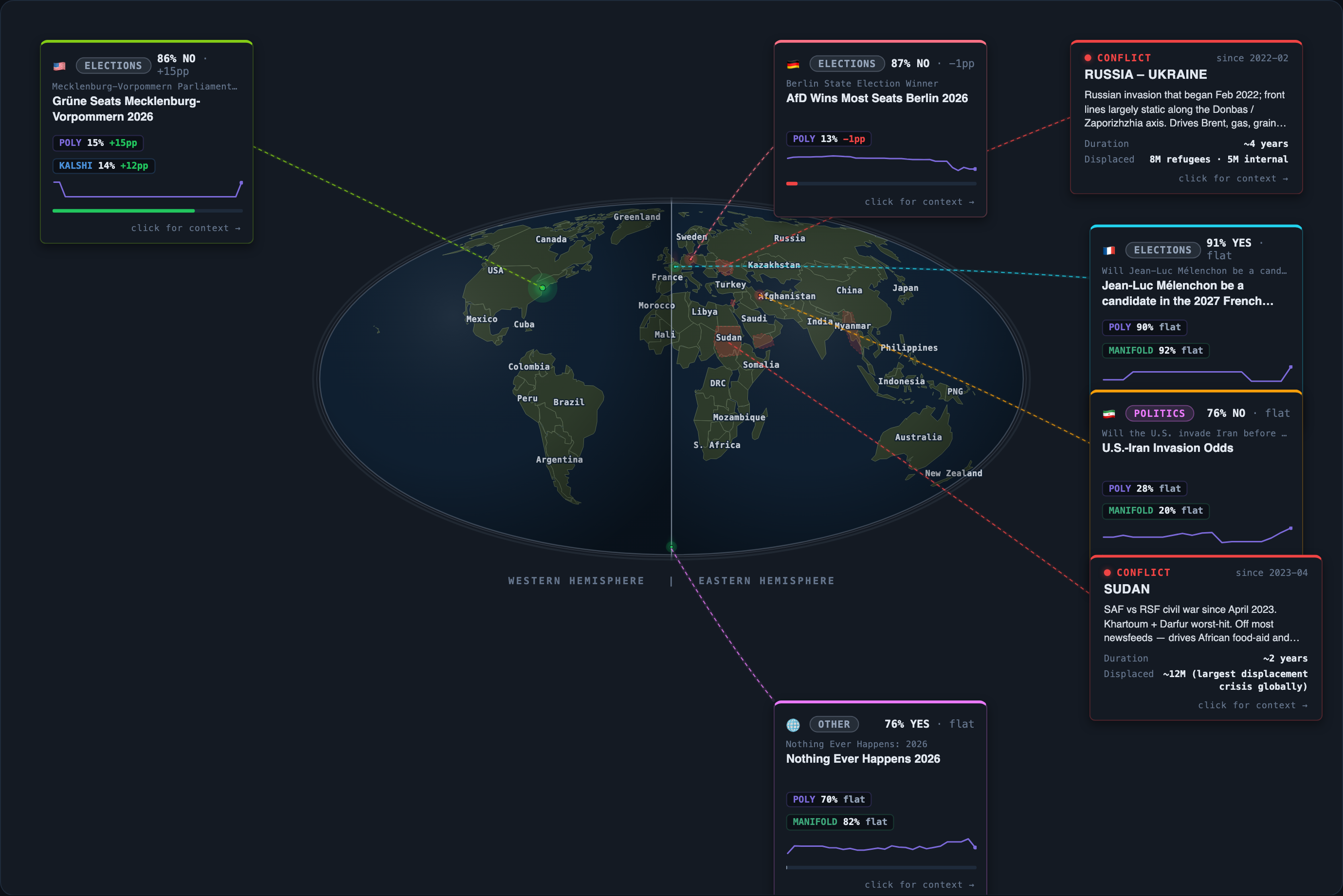Click MANIFOLD 82% flat chip
1343x896 pixels.
(x=839, y=822)
